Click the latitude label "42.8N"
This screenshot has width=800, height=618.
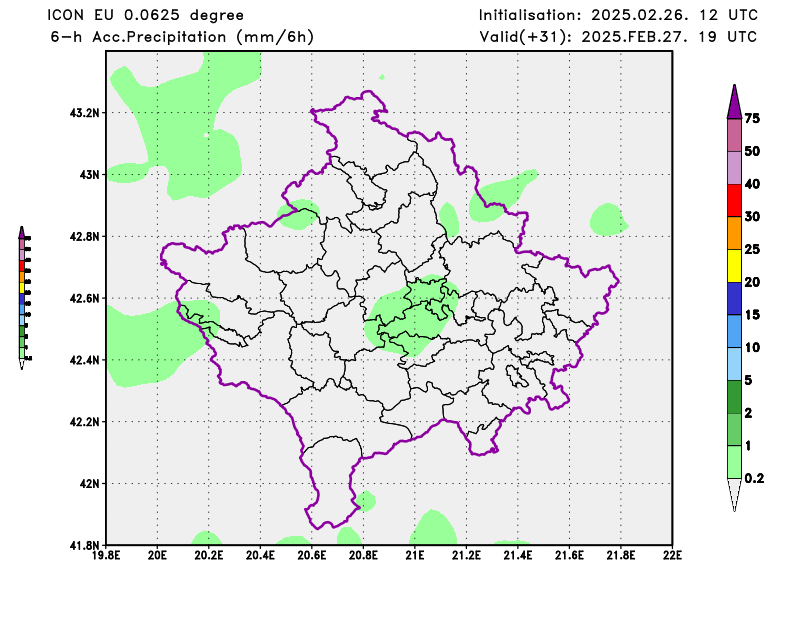pos(85,236)
